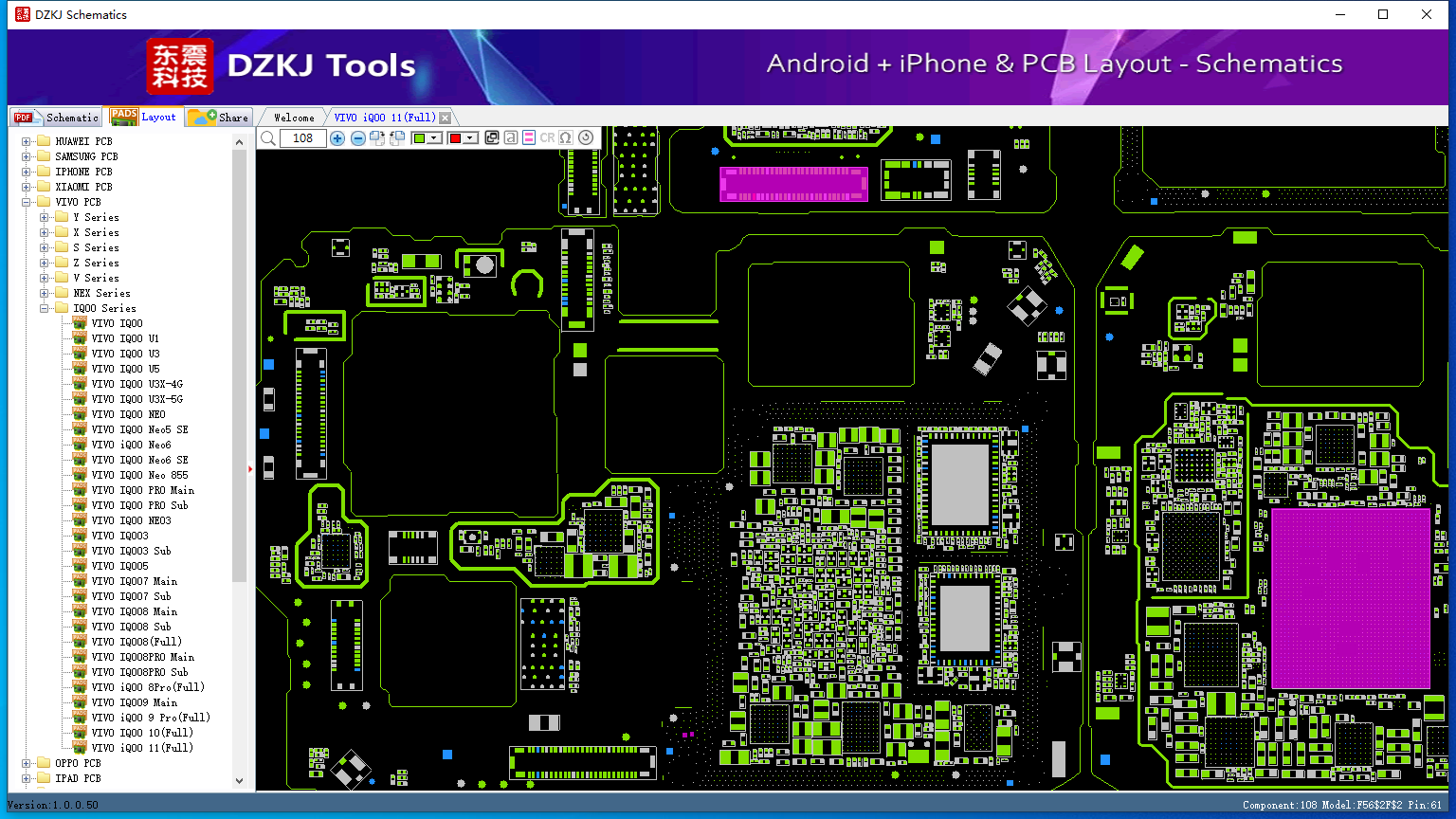Click the PADS icon beside VIVO IQOO U5
1456x819 pixels.
point(80,369)
